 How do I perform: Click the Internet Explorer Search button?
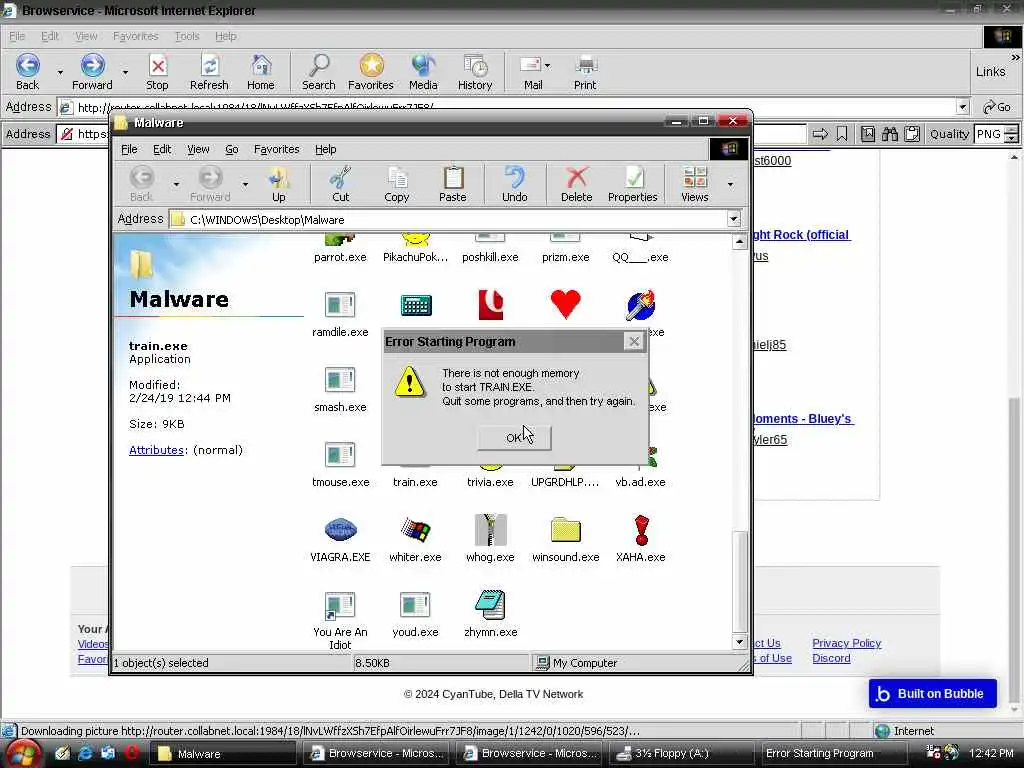coord(319,72)
